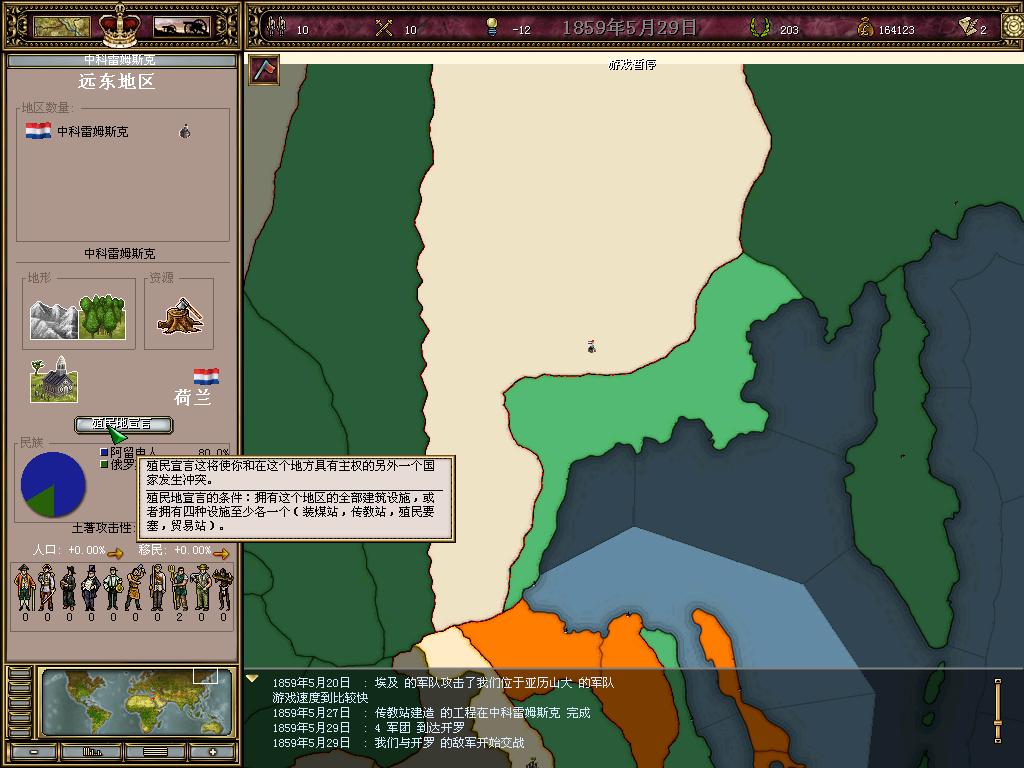Click the laurel wreath prestige icon

[x=760, y=27]
